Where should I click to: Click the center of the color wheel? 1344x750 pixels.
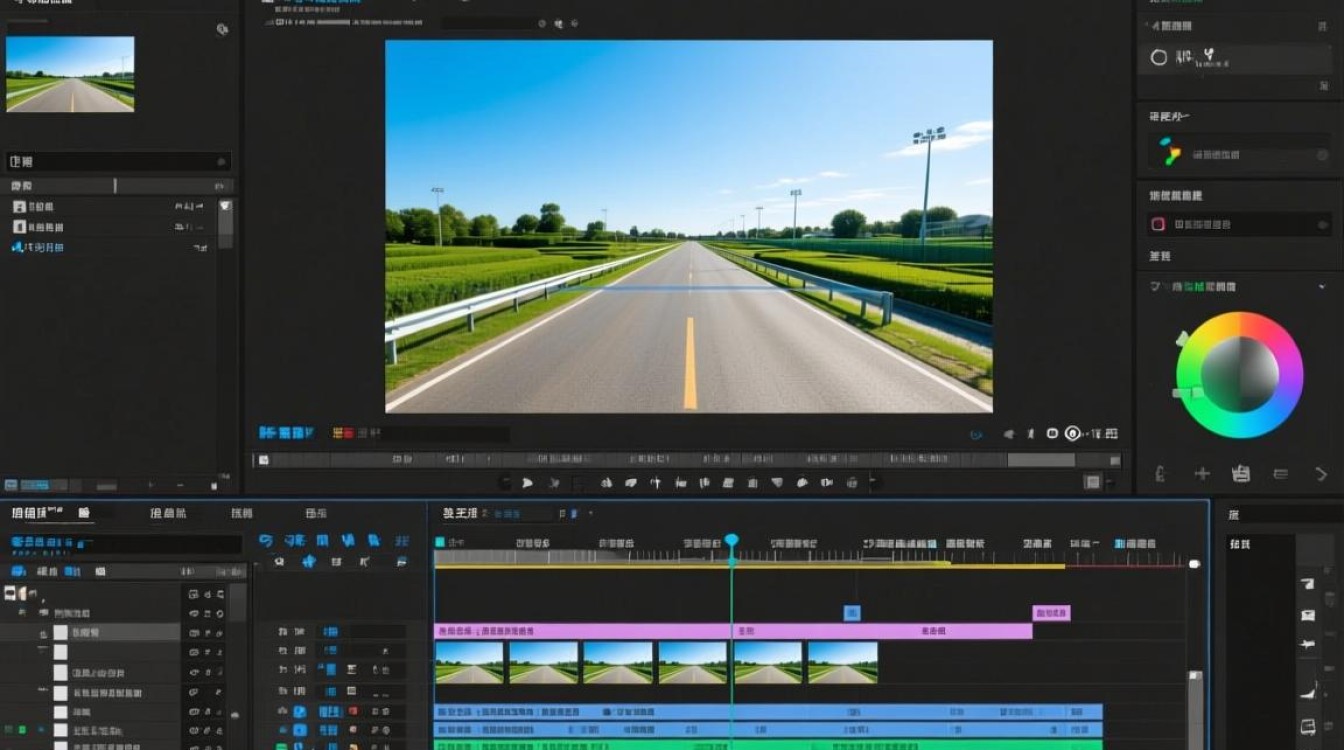click(x=1239, y=375)
